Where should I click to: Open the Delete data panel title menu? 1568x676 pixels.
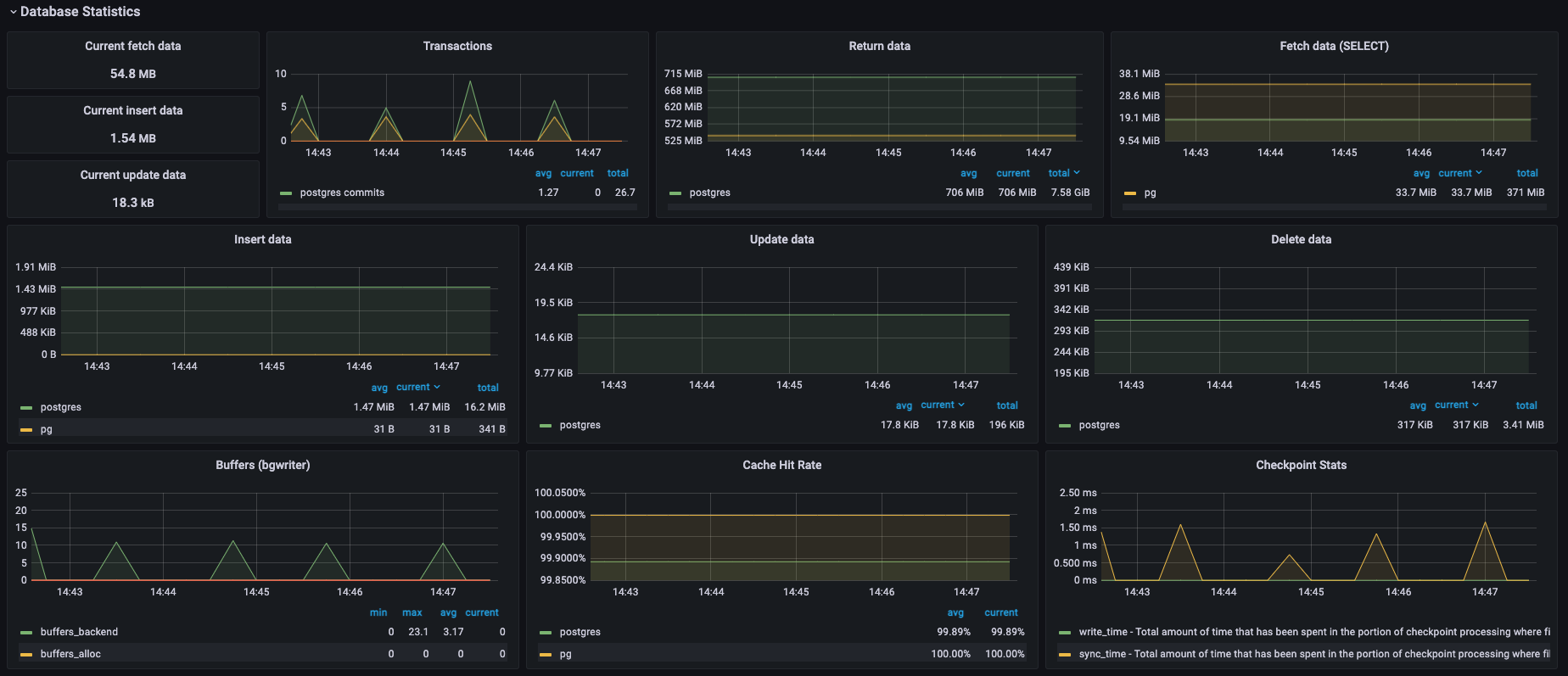(1301, 239)
